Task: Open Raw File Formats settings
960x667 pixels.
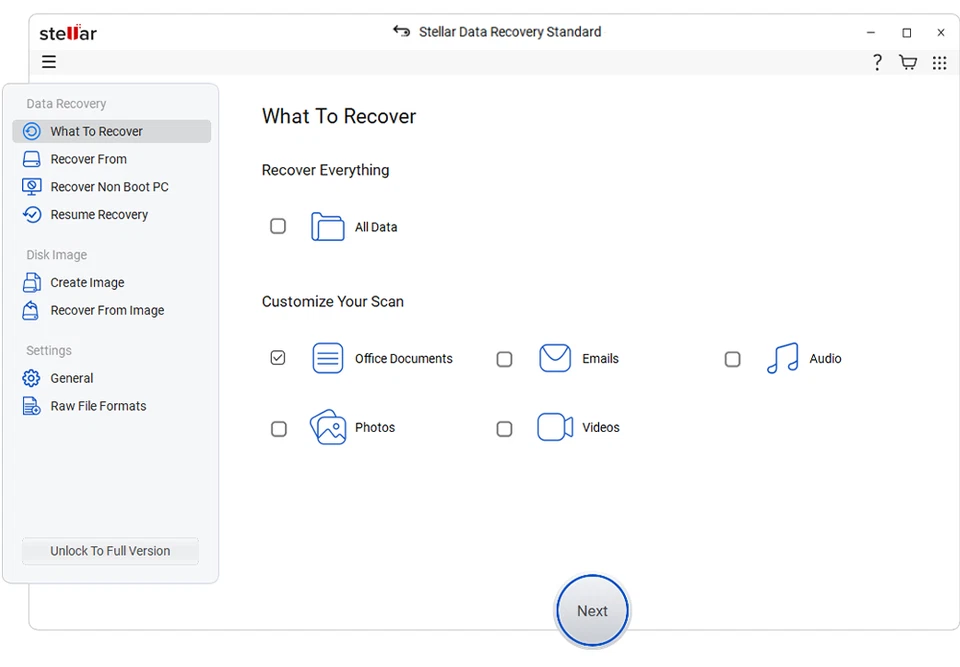Action: point(33,406)
